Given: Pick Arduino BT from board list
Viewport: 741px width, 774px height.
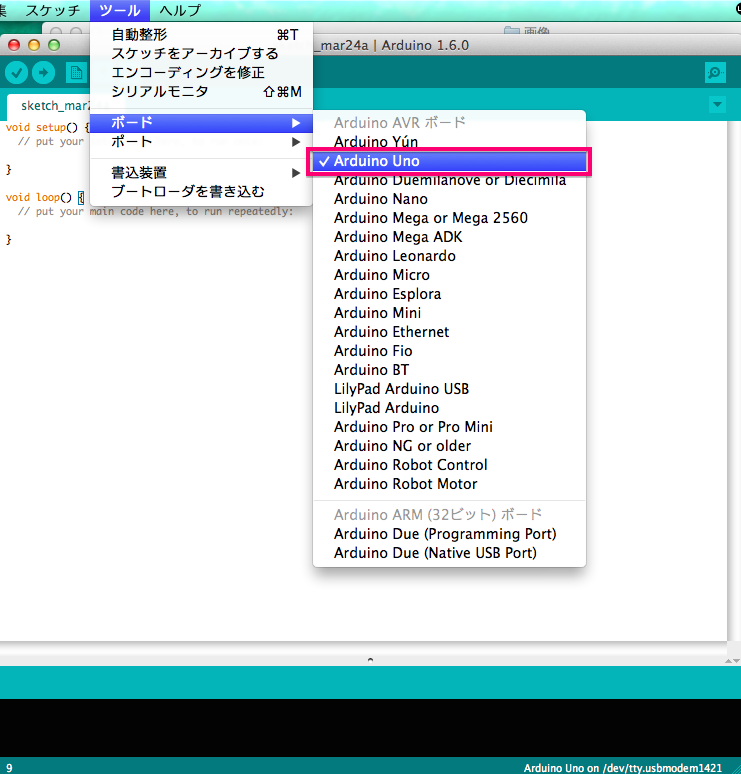Looking at the screenshot, I should pyautogui.click(x=449, y=370).
